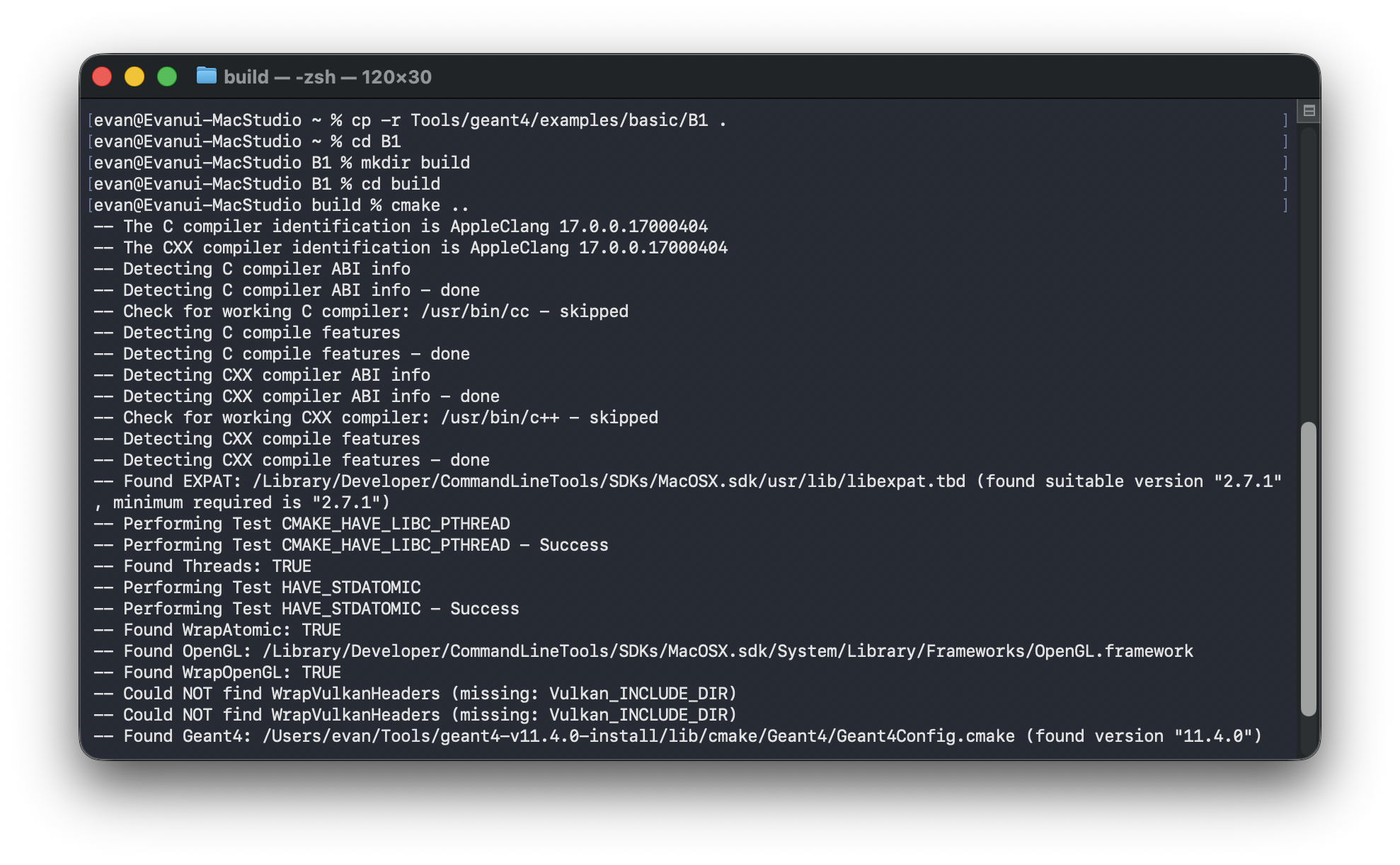Click the right mark bracket on cmake line
The height and width of the screenshot is (865, 1400).
coord(1285,205)
